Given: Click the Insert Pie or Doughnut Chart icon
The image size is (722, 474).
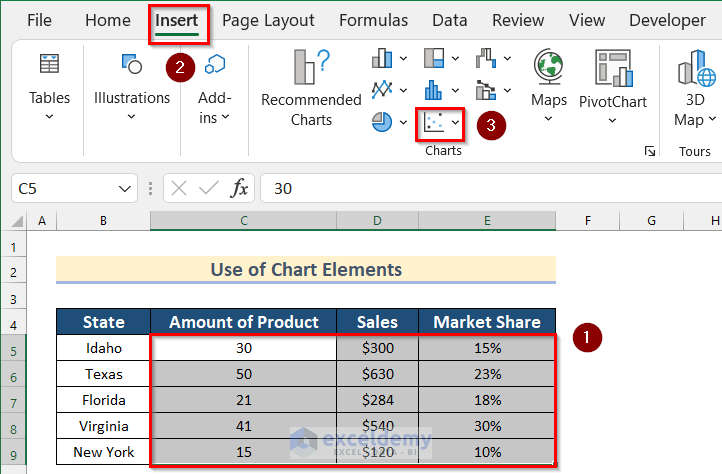Looking at the screenshot, I should 383,121.
